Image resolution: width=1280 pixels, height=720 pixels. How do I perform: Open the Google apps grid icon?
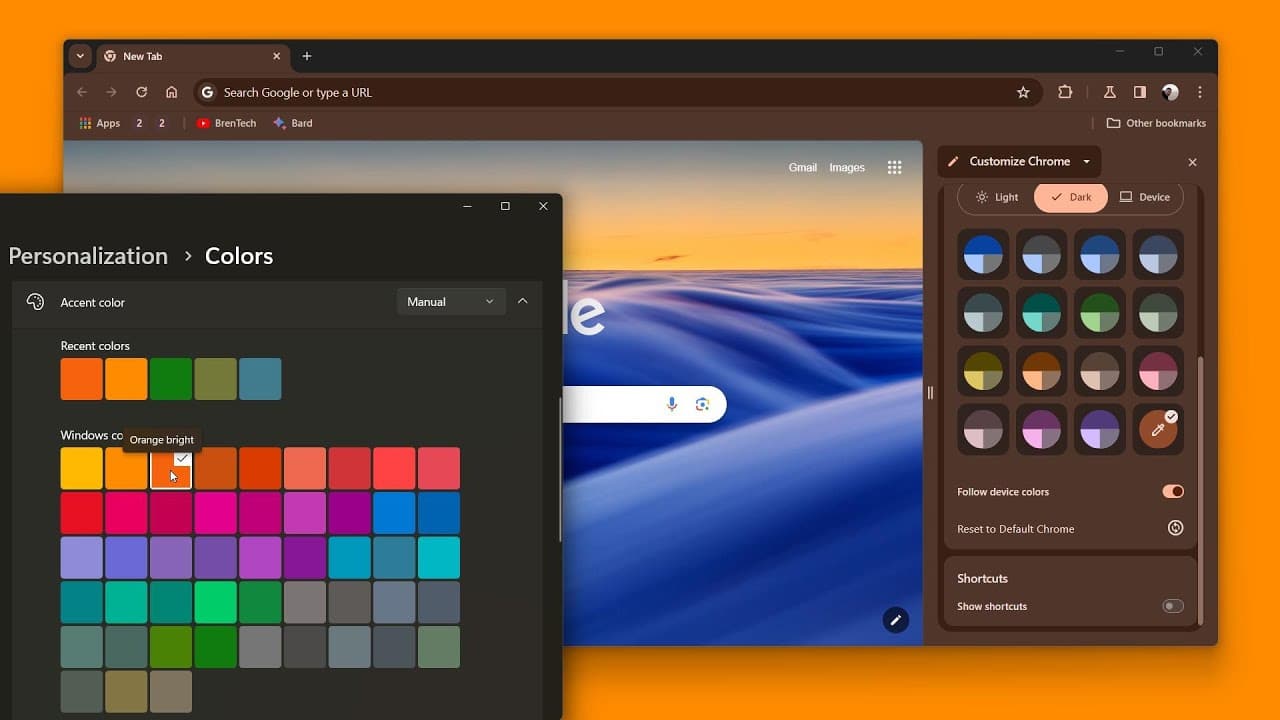(894, 168)
